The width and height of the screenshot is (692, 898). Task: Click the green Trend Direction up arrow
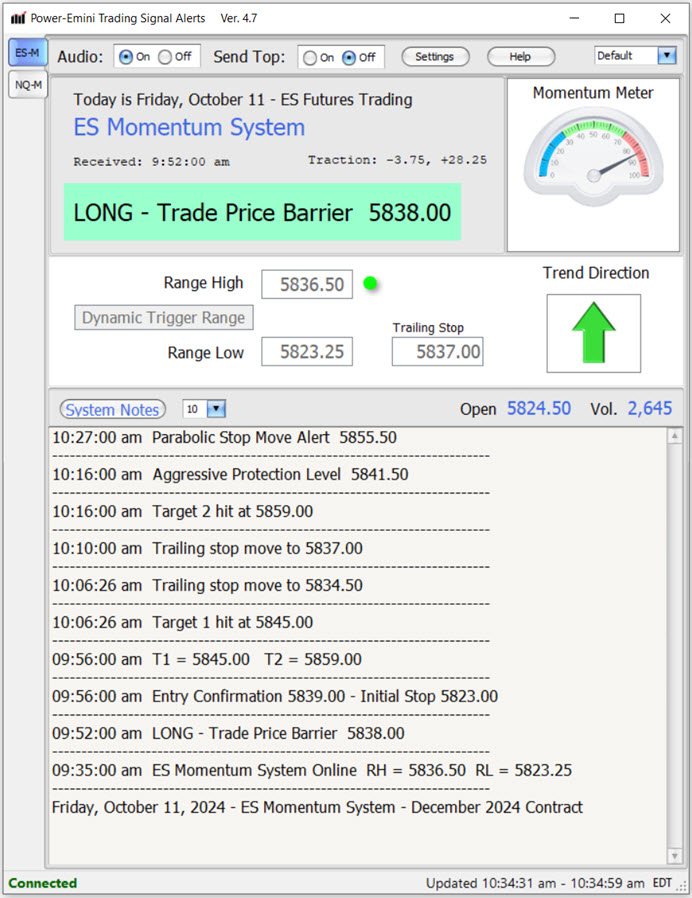593,332
